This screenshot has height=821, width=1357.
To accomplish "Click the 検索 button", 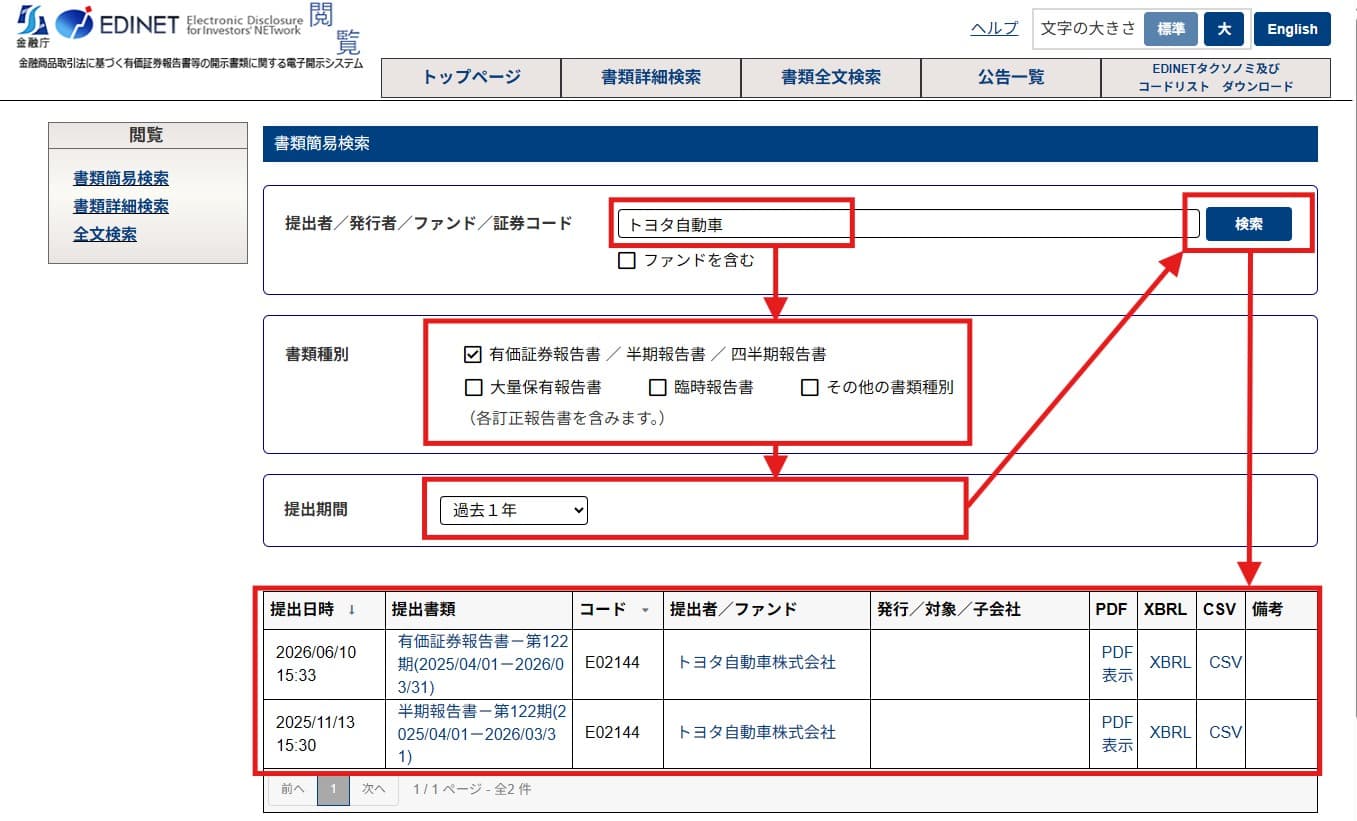I will tap(1248, 224).
